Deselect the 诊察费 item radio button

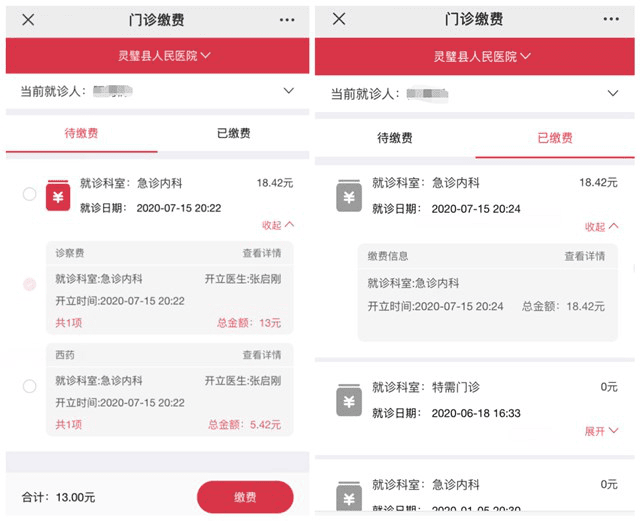coord(30,285)
